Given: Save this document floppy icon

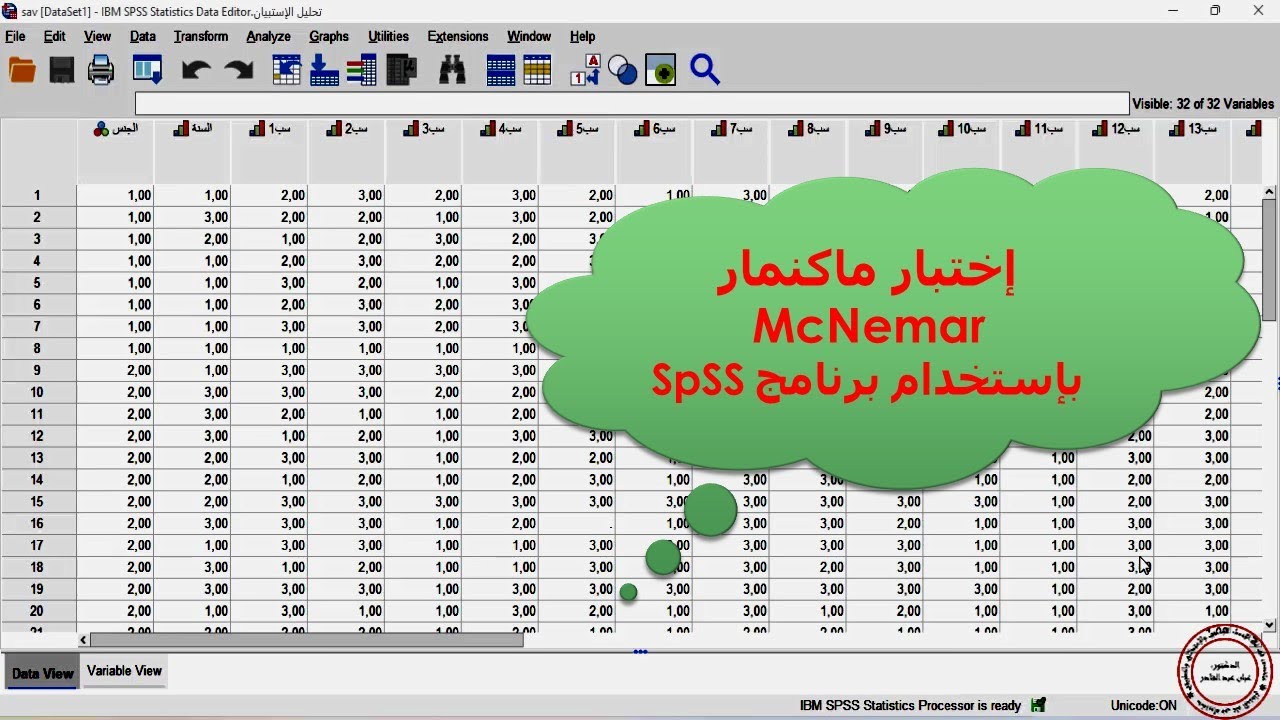Looking at the screenshot, I should [x=62, y=70].
